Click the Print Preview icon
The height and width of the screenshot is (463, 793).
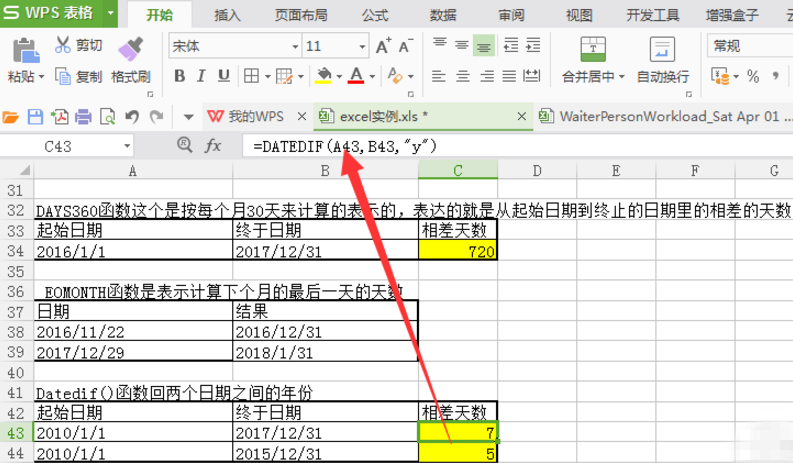click(x=107, y=117)
